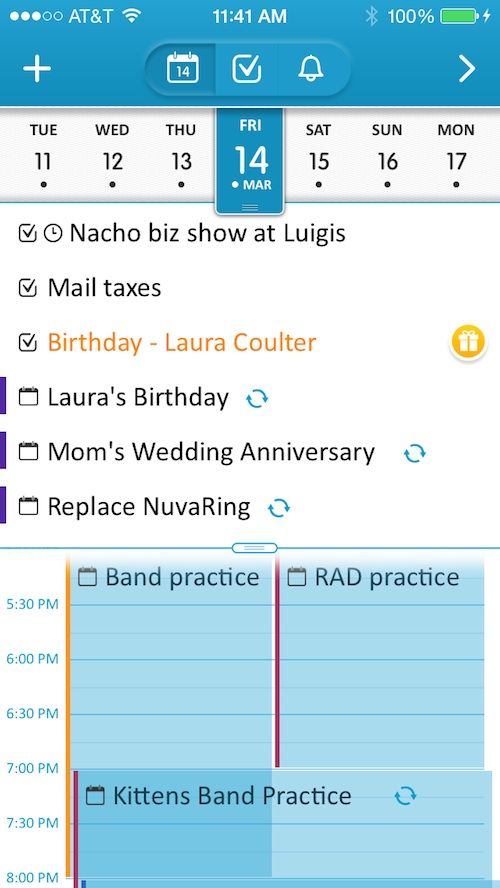Check off Mail taxes task
The width and height of the screenshot is (500, 888).
[x=27, y=288]
